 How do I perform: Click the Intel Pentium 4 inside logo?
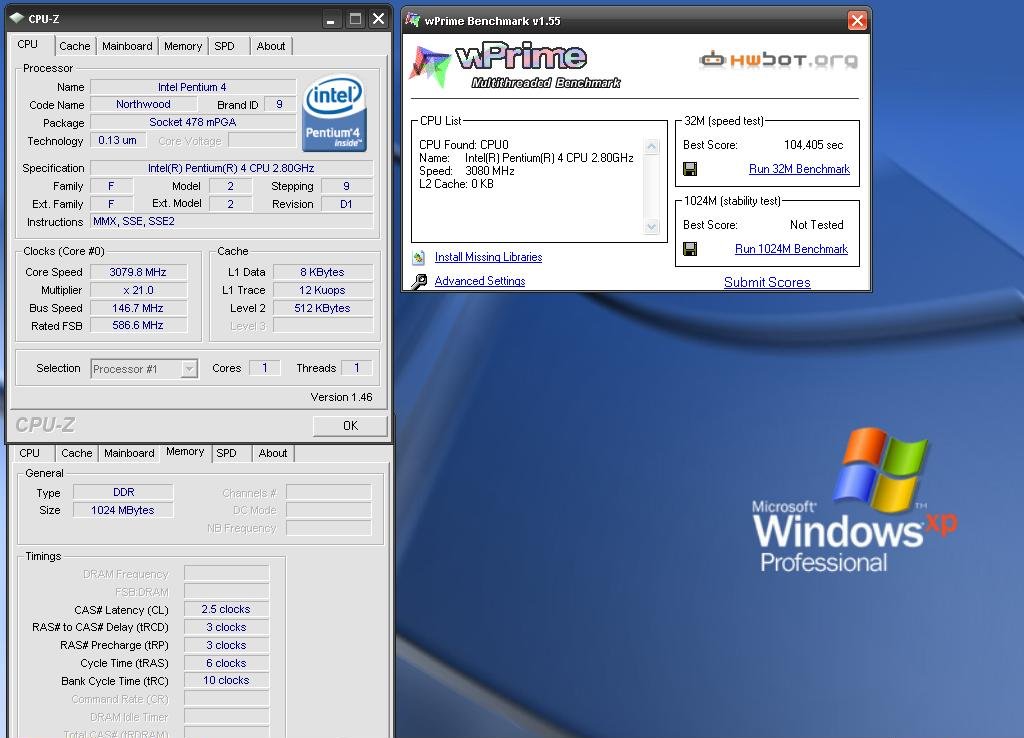pyautogui.click(x=334, y=114)
